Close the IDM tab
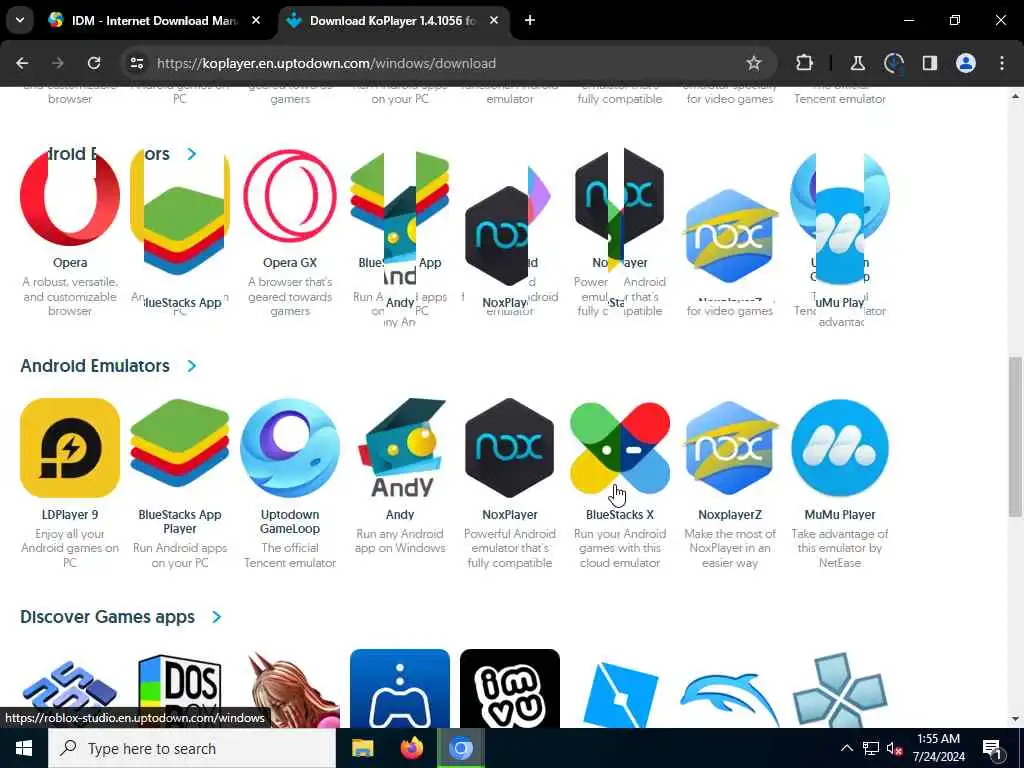Screen dimensions: 1024x768 click(256, 21)
